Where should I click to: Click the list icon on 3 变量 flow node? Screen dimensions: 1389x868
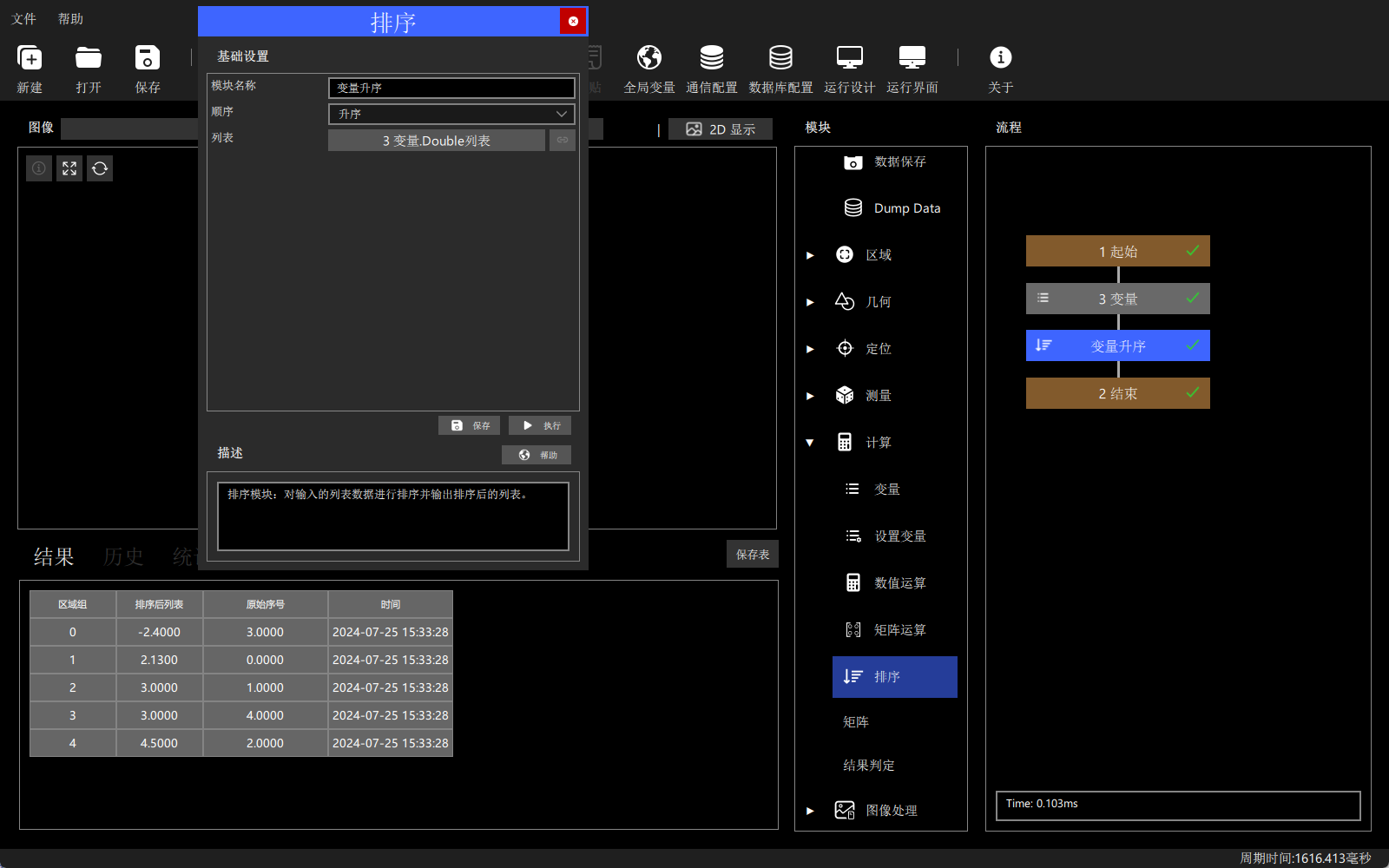(1043, 299)
